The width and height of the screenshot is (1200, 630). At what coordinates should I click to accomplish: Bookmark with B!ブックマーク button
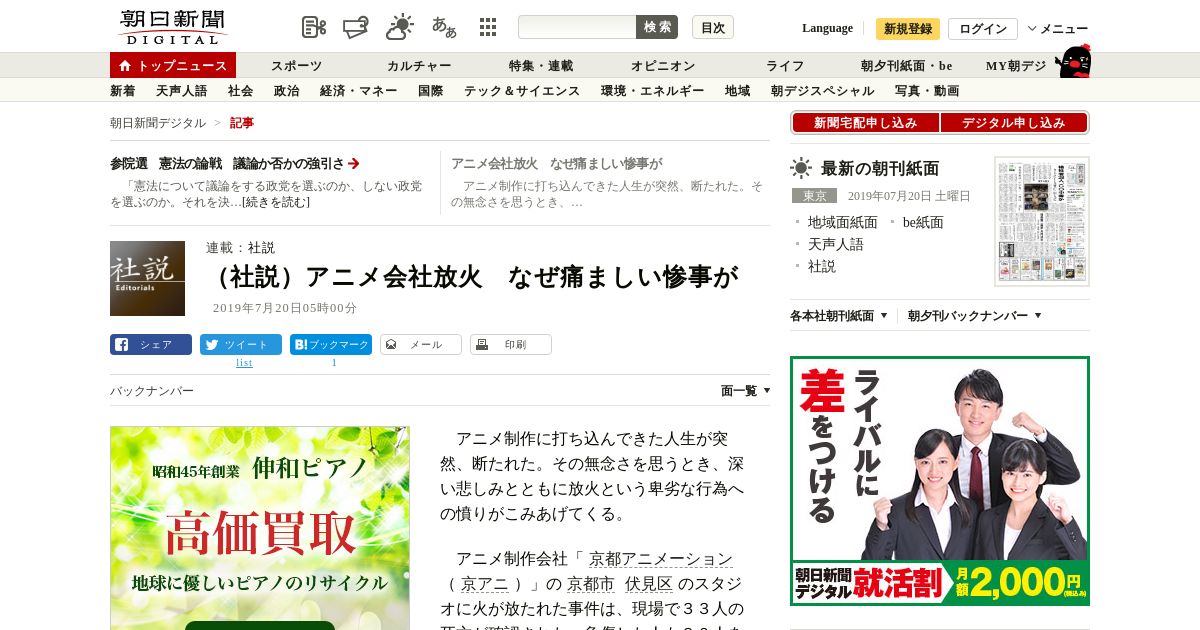coord(331,344)
